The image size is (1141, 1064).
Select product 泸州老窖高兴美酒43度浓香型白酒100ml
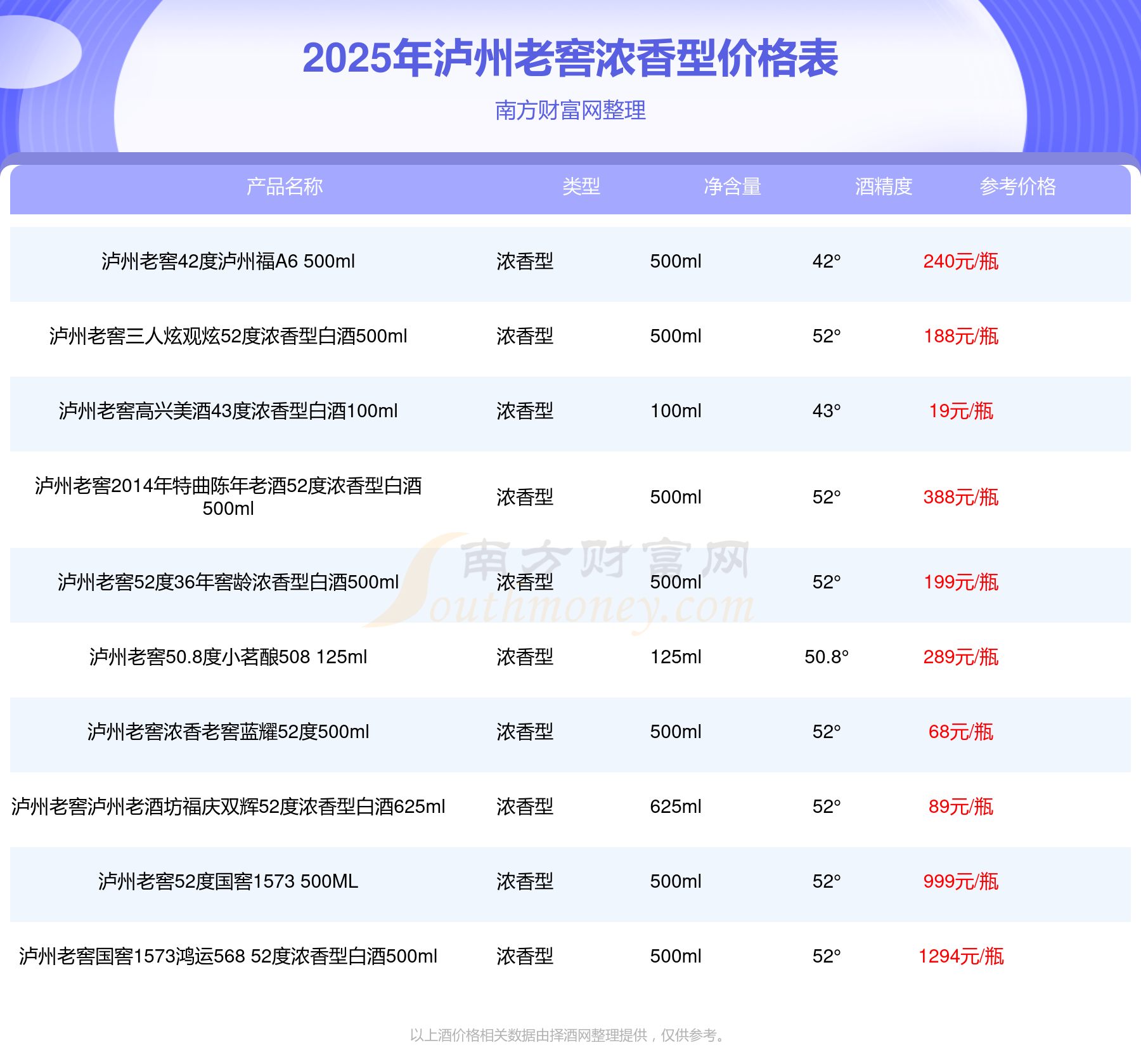pos(228,411)
